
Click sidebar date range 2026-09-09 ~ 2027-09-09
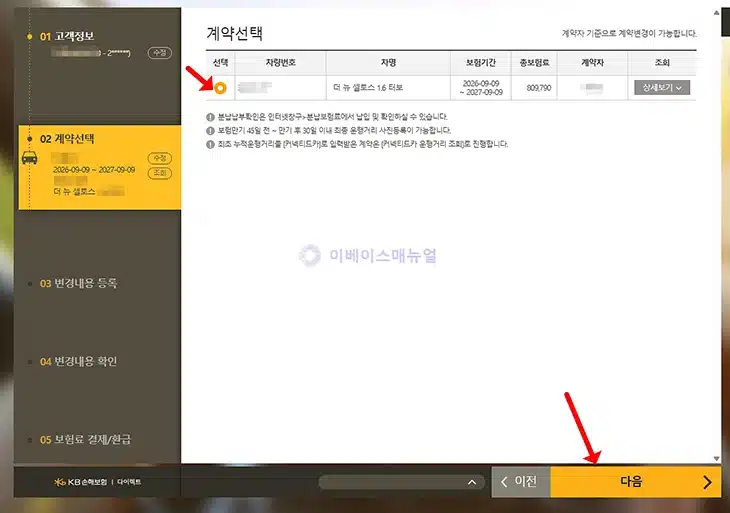pyautogui.click(x=94, y=170)
